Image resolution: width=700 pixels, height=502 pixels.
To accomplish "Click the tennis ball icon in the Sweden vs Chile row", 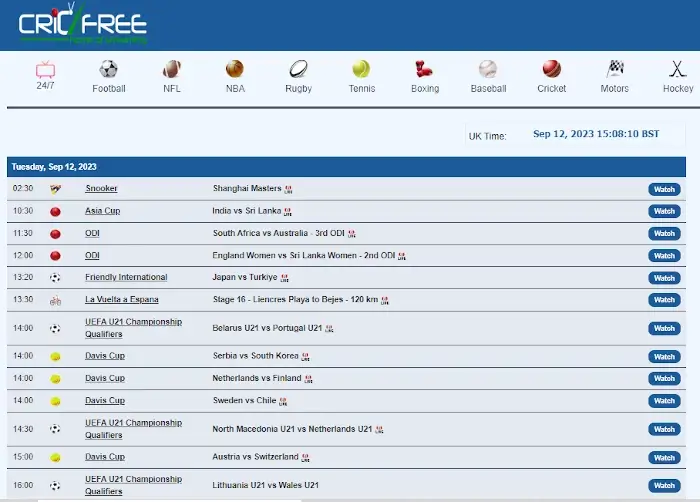I will click(55, 402).
